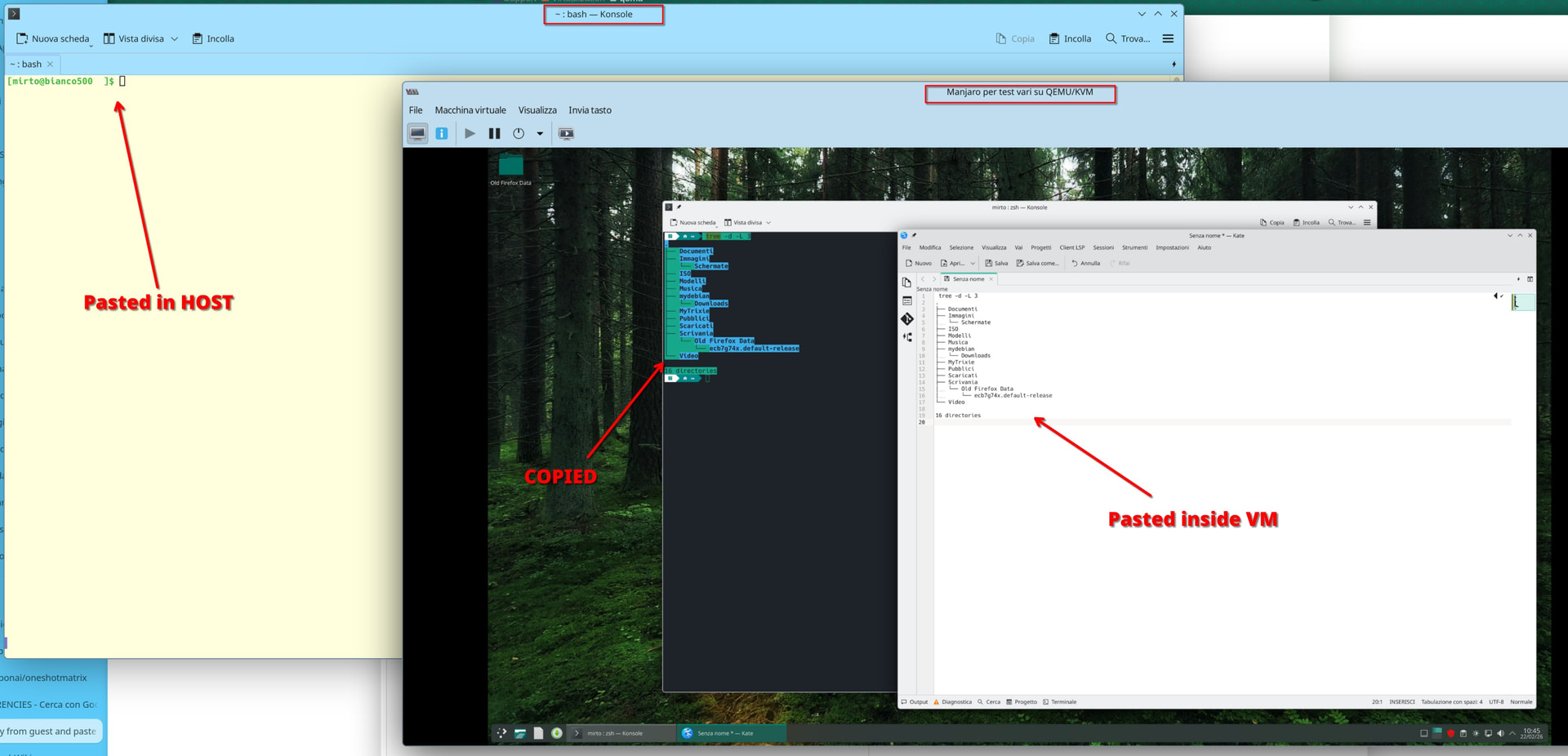Select the '~ : bash' Konsole tab
This screenshot has height=756, width=1568.
(x=26, y=64)
